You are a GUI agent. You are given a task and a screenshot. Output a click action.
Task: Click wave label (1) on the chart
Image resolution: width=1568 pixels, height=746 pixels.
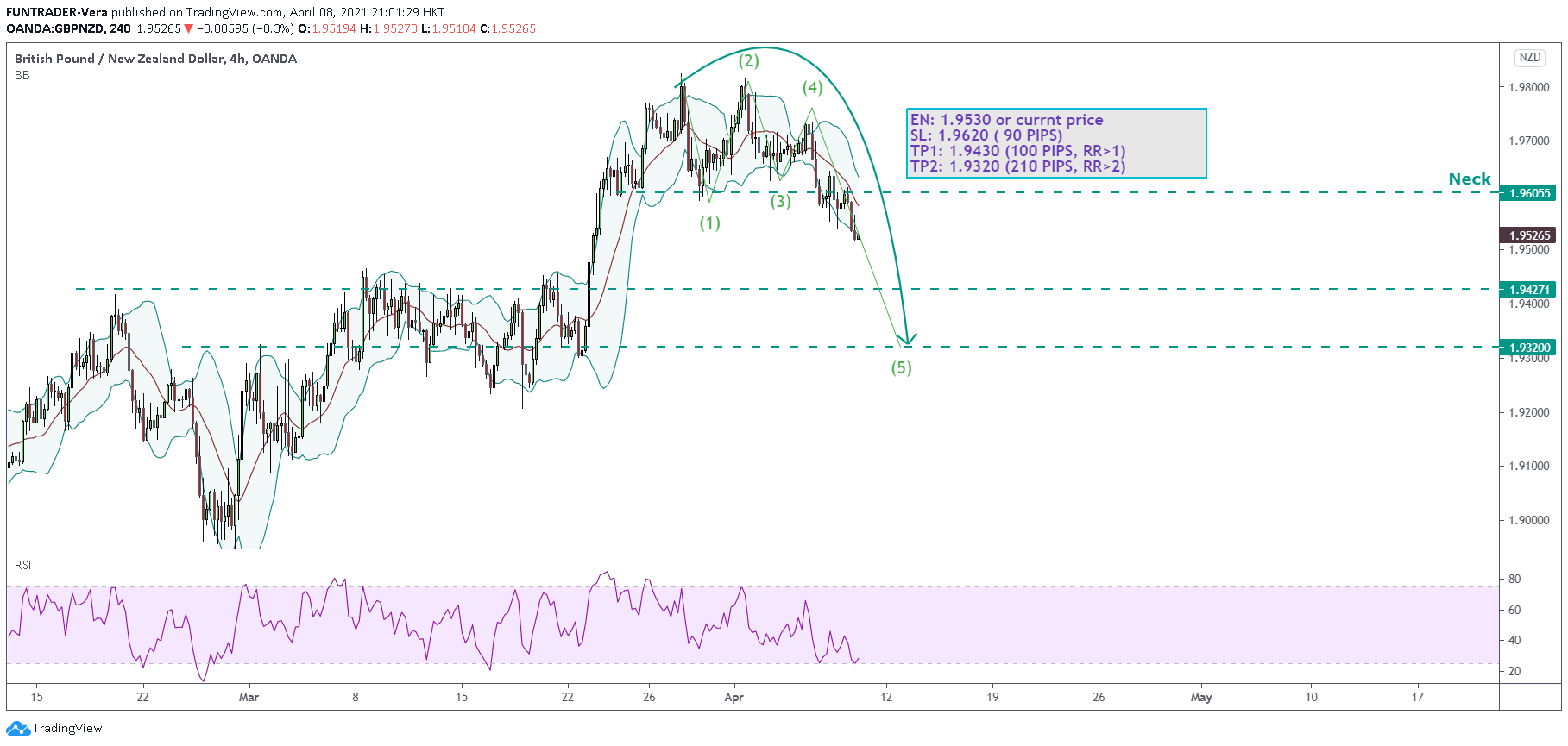point(709,223)
